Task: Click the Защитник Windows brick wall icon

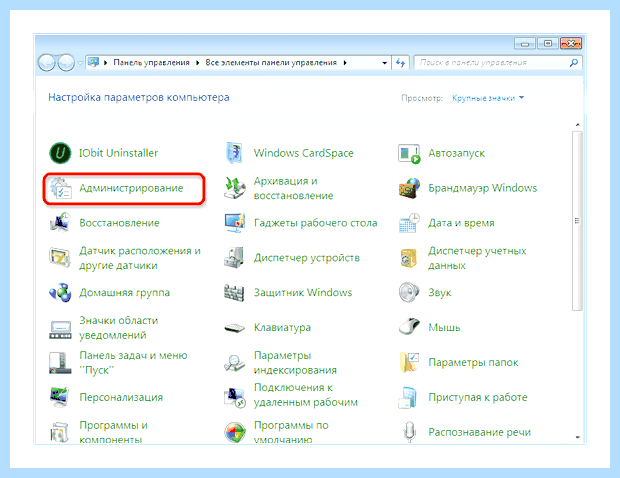Action: coord(235,293)
